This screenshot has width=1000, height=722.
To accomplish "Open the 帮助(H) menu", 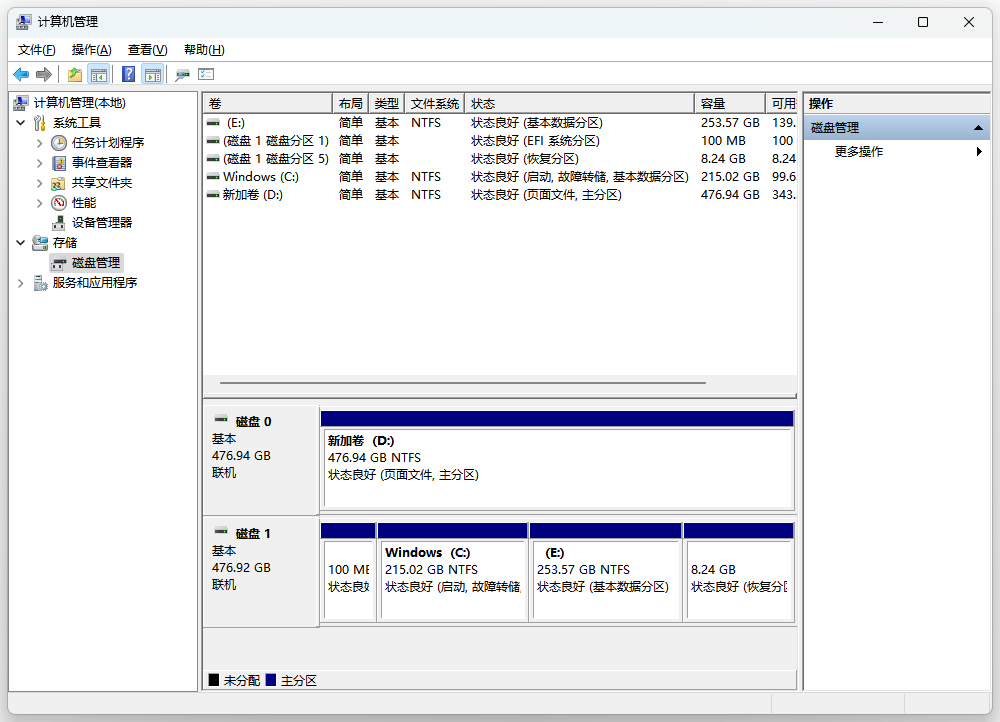I will tap(204, 50).
